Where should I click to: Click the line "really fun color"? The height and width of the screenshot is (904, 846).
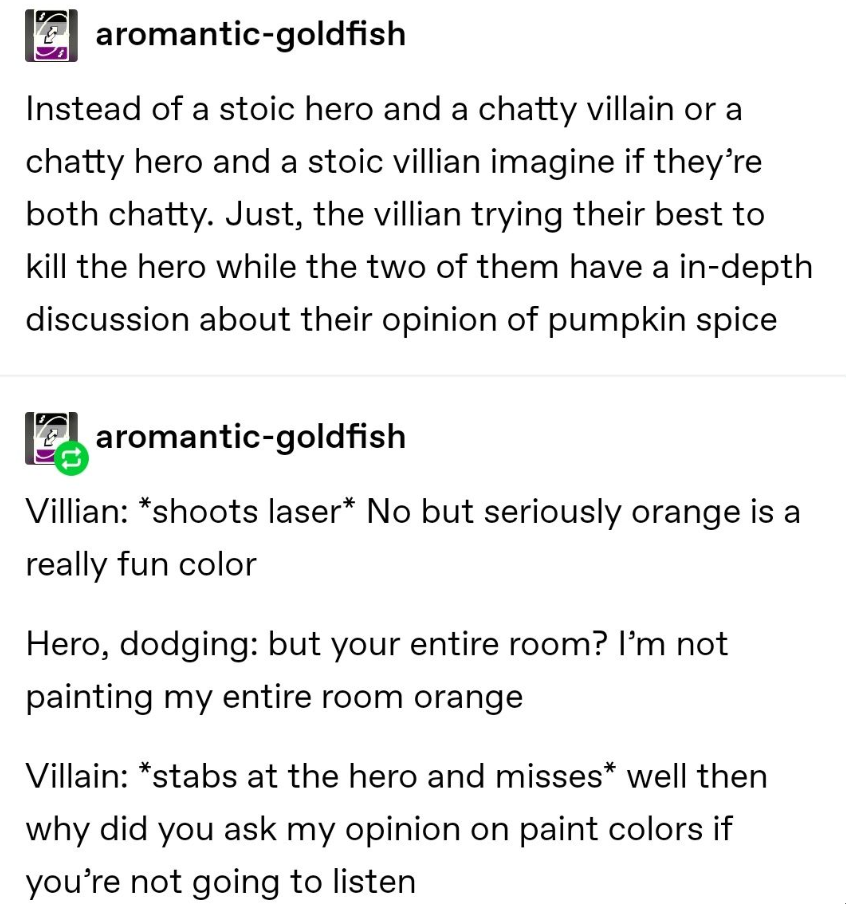[141, 564]
